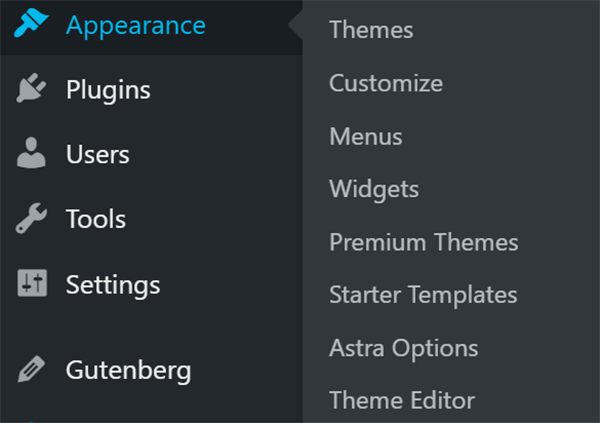Launch the Theme Editor link
The image size is (600, 423).
pos(402,401)
